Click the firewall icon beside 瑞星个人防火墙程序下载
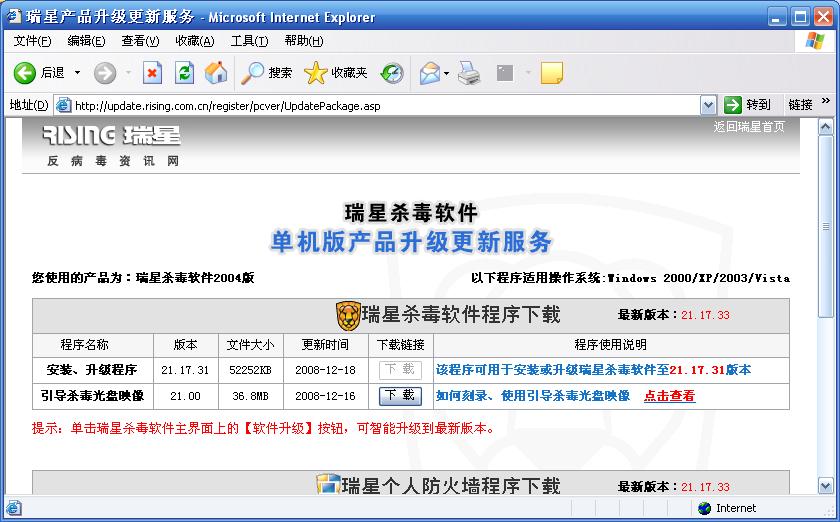This screenshot has width=840, height=522. point(328,484)
